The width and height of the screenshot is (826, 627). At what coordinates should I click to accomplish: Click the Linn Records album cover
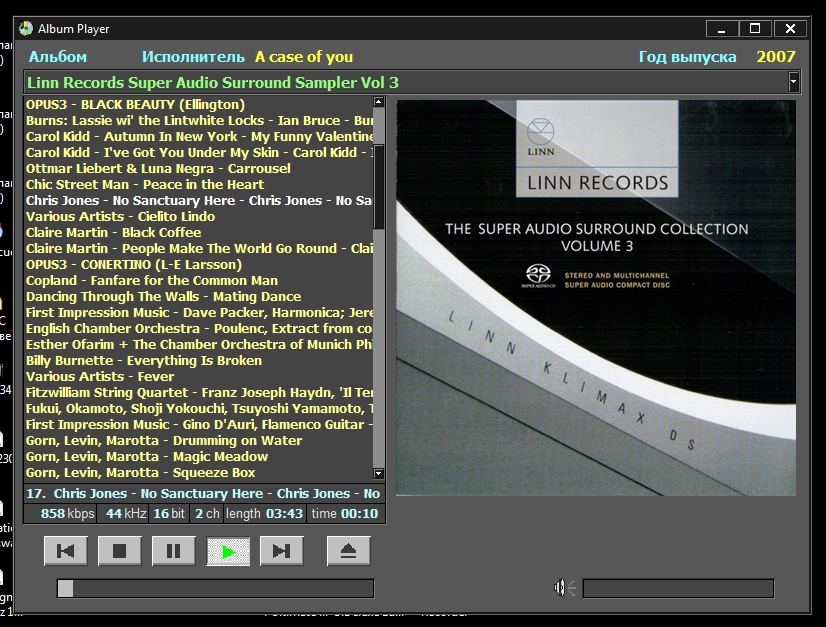coord(596,298)
